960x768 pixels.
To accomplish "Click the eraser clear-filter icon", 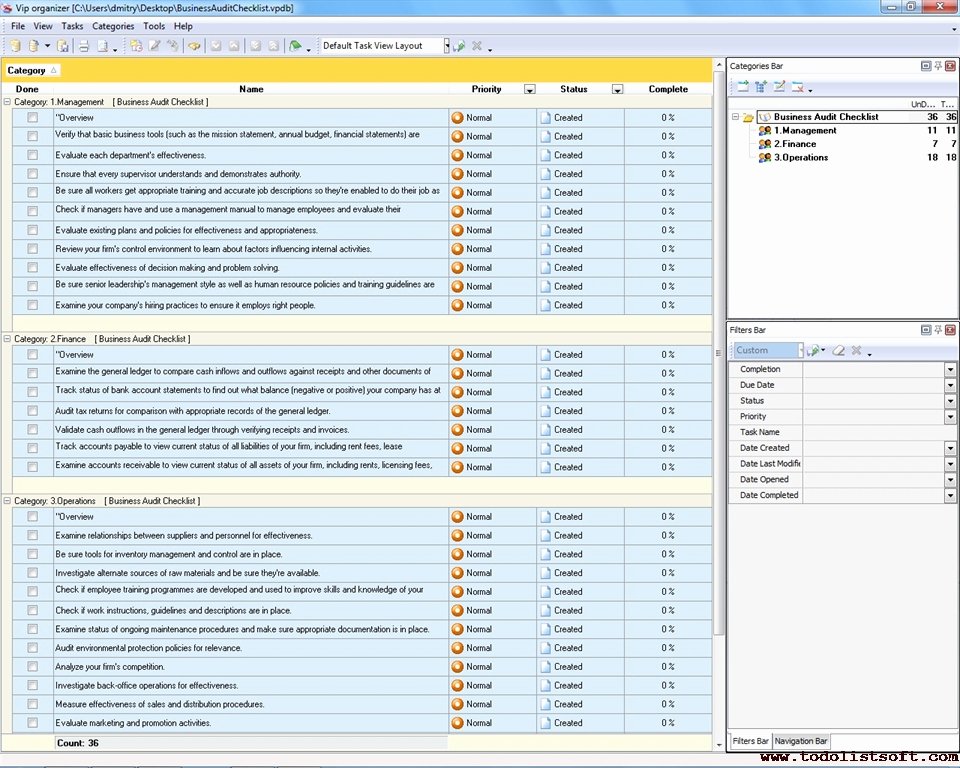I will point(839,350).
